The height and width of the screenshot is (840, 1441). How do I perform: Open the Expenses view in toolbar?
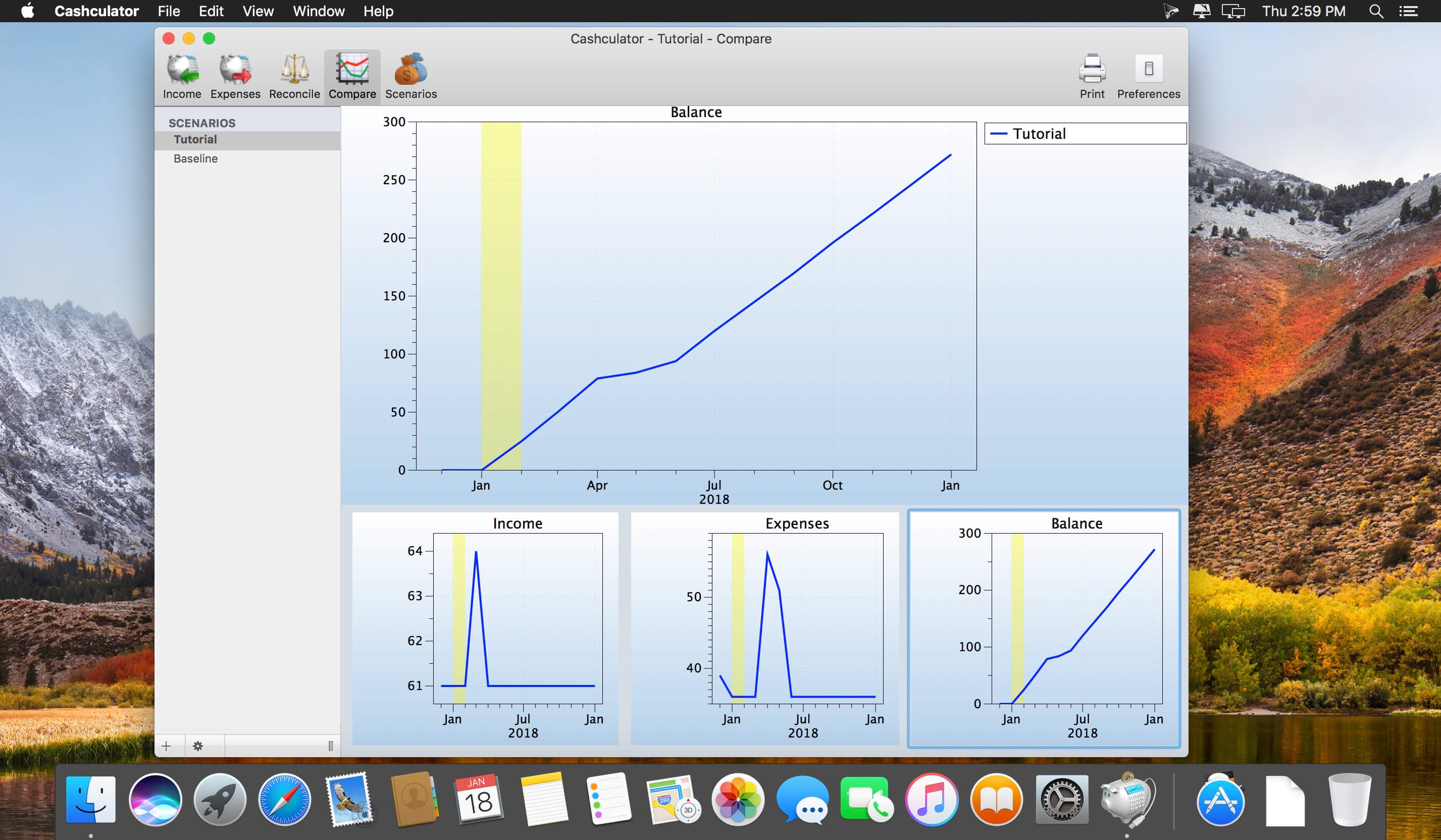(x=235, y=77)
